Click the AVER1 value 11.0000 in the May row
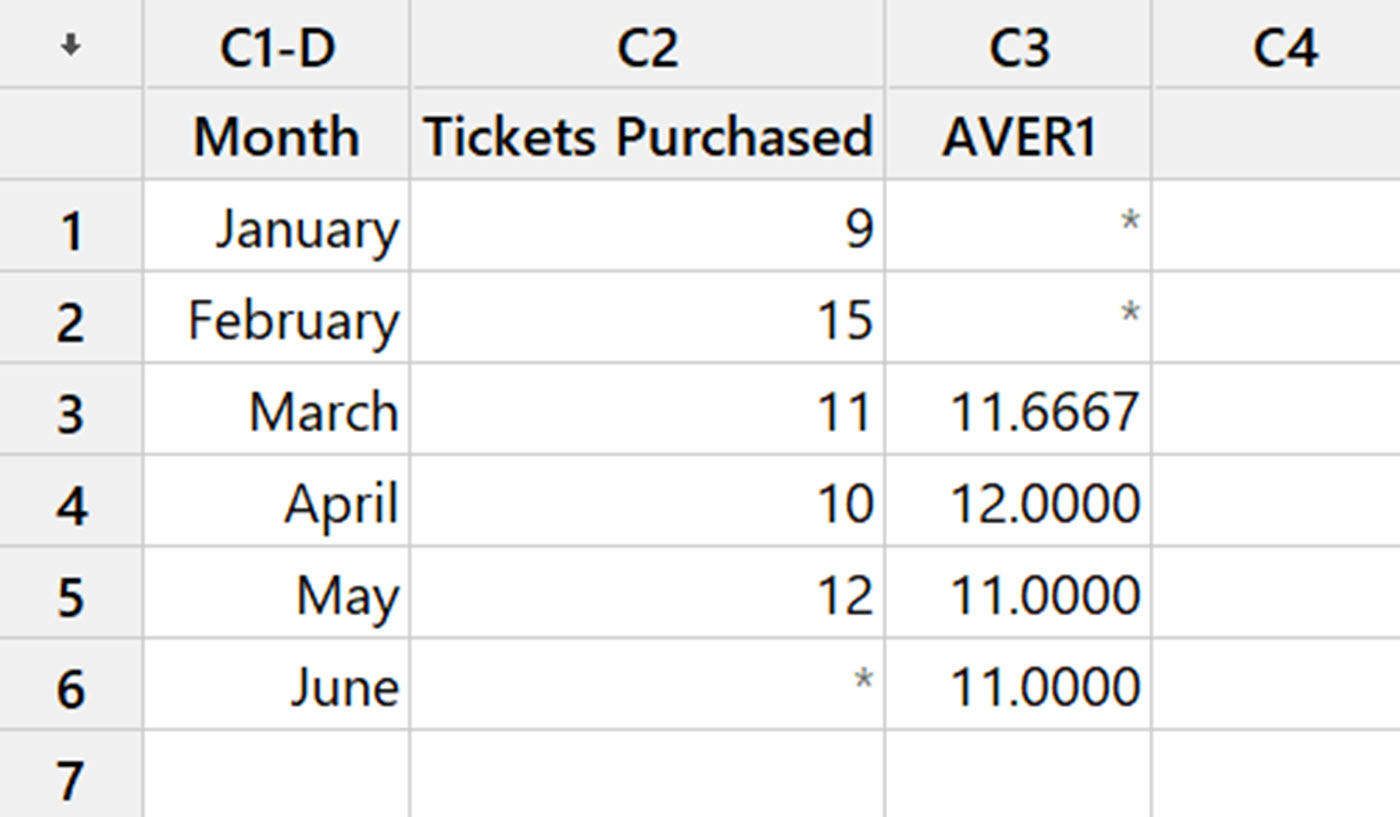This screenshot has height=817, width=1400. point(1018,593)
